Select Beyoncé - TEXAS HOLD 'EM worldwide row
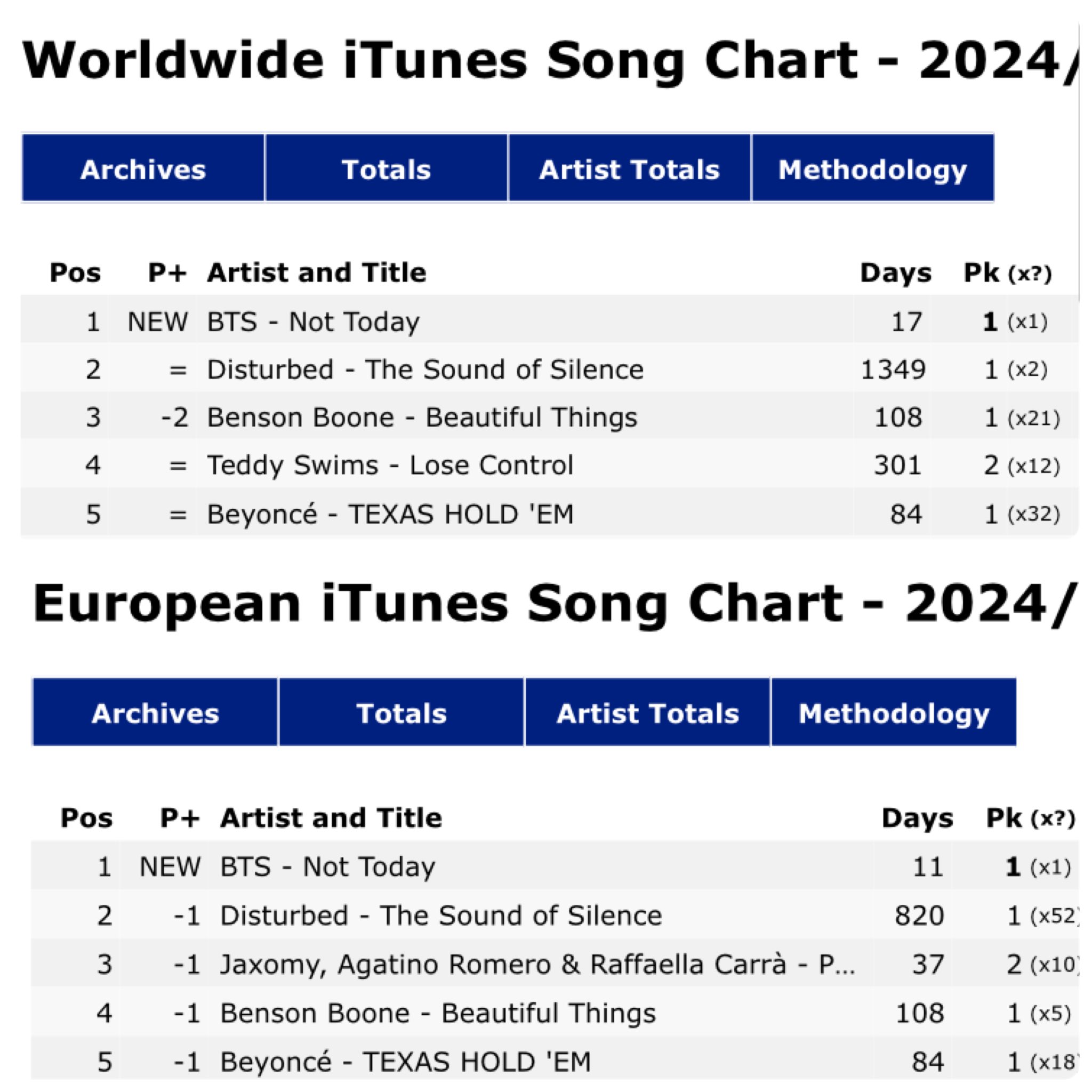 [x=549, y=513]
